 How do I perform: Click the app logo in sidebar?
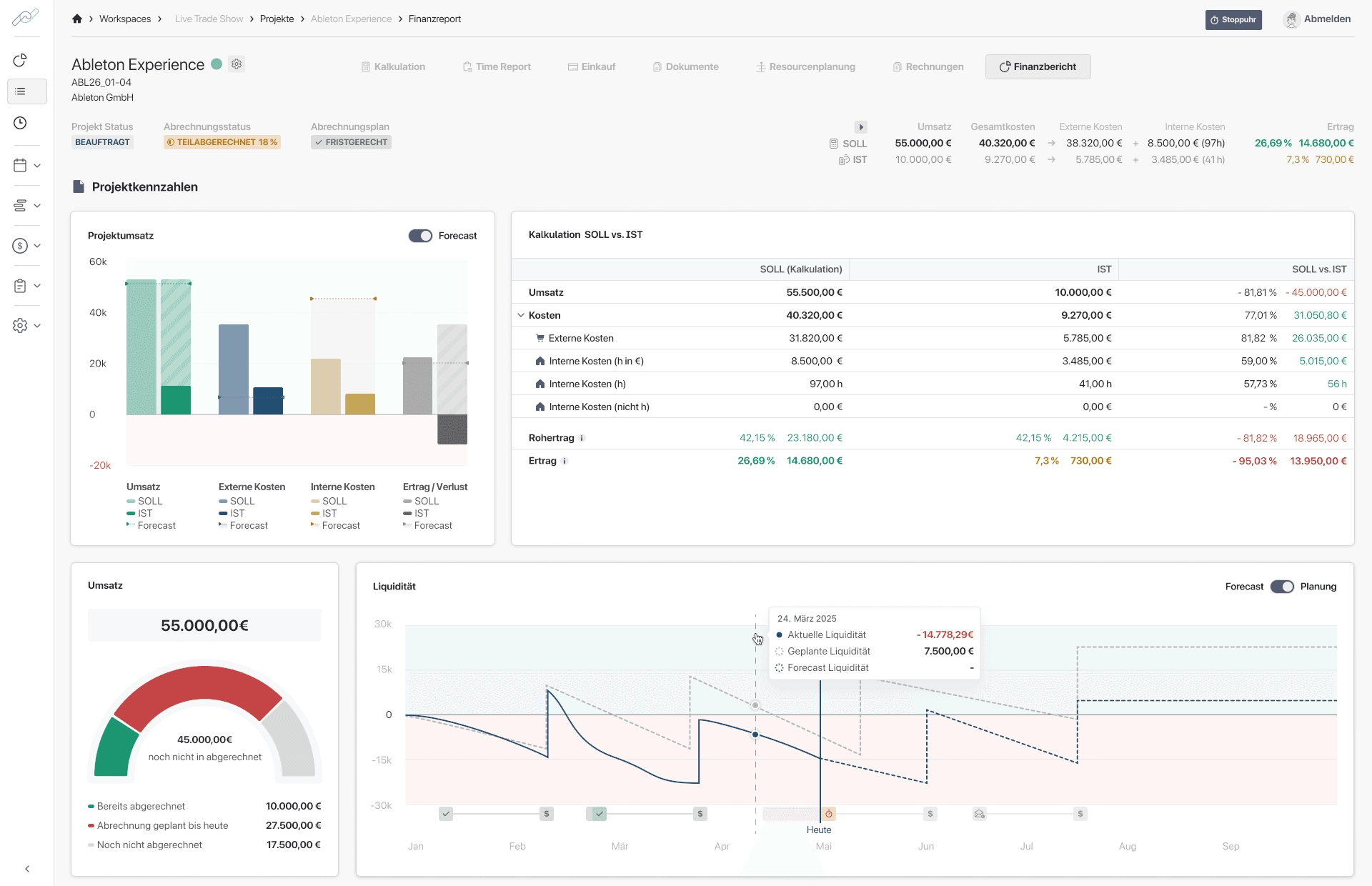26,16
